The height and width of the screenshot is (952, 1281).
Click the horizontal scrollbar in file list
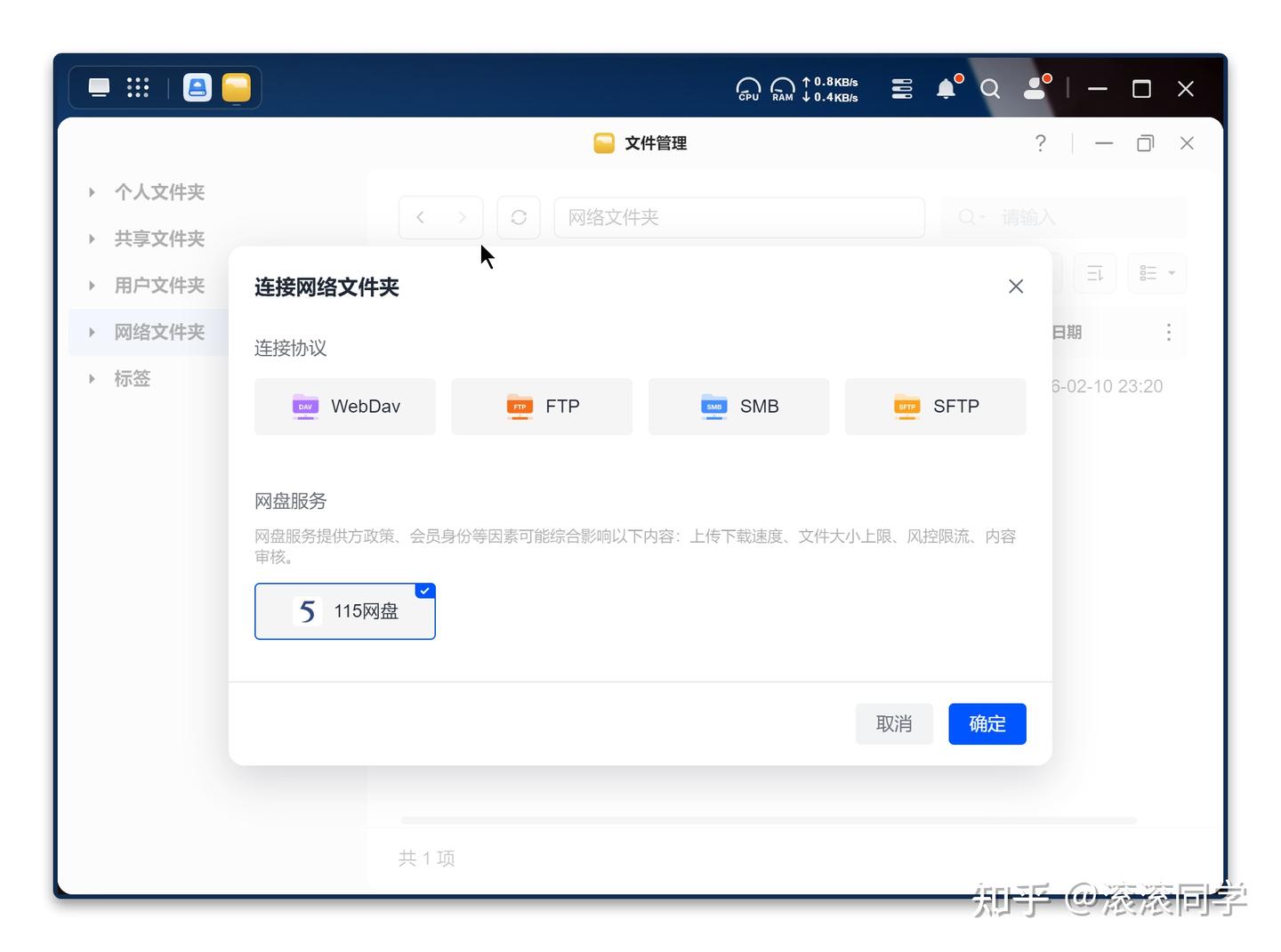click(x=769, y=820)
